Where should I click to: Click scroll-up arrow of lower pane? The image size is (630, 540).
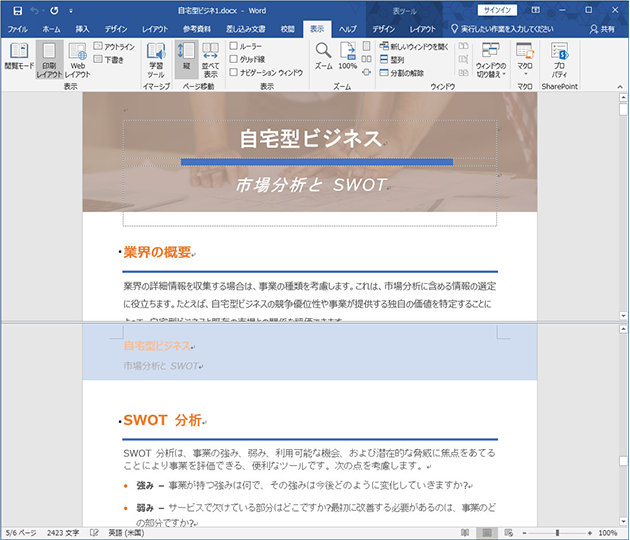tap(623, 329)
